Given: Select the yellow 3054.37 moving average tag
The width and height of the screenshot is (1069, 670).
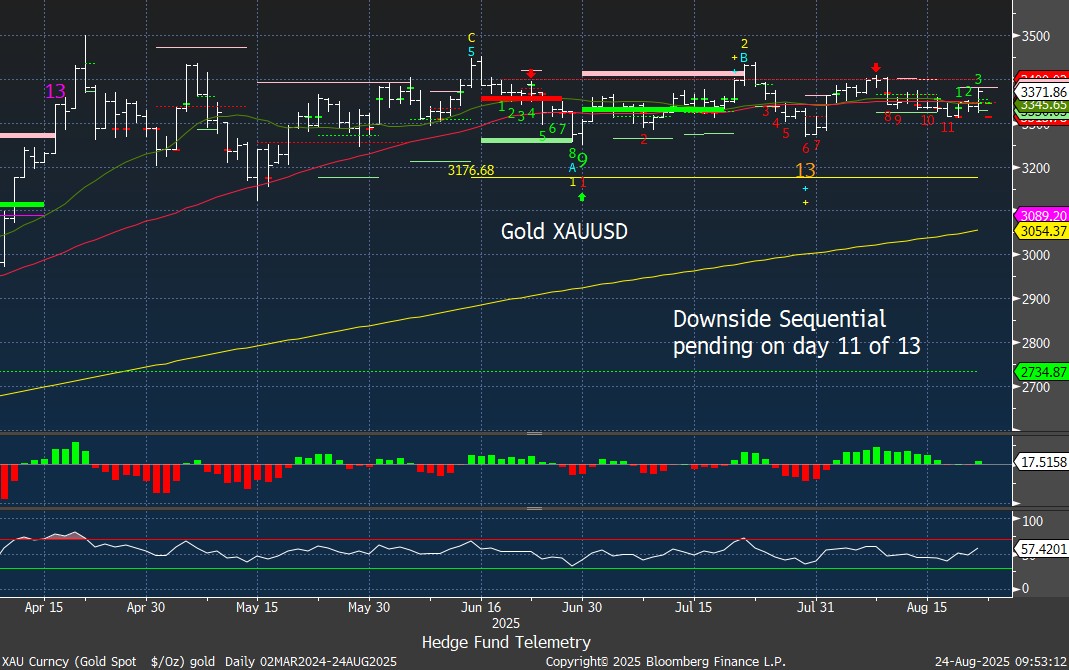Looking at the screenshot, I should [x=1042, y=231].
